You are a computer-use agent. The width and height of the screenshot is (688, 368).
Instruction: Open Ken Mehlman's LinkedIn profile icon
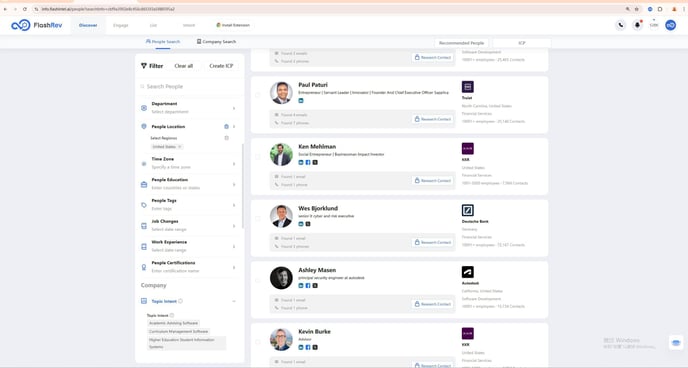click(x=301, y=162)
